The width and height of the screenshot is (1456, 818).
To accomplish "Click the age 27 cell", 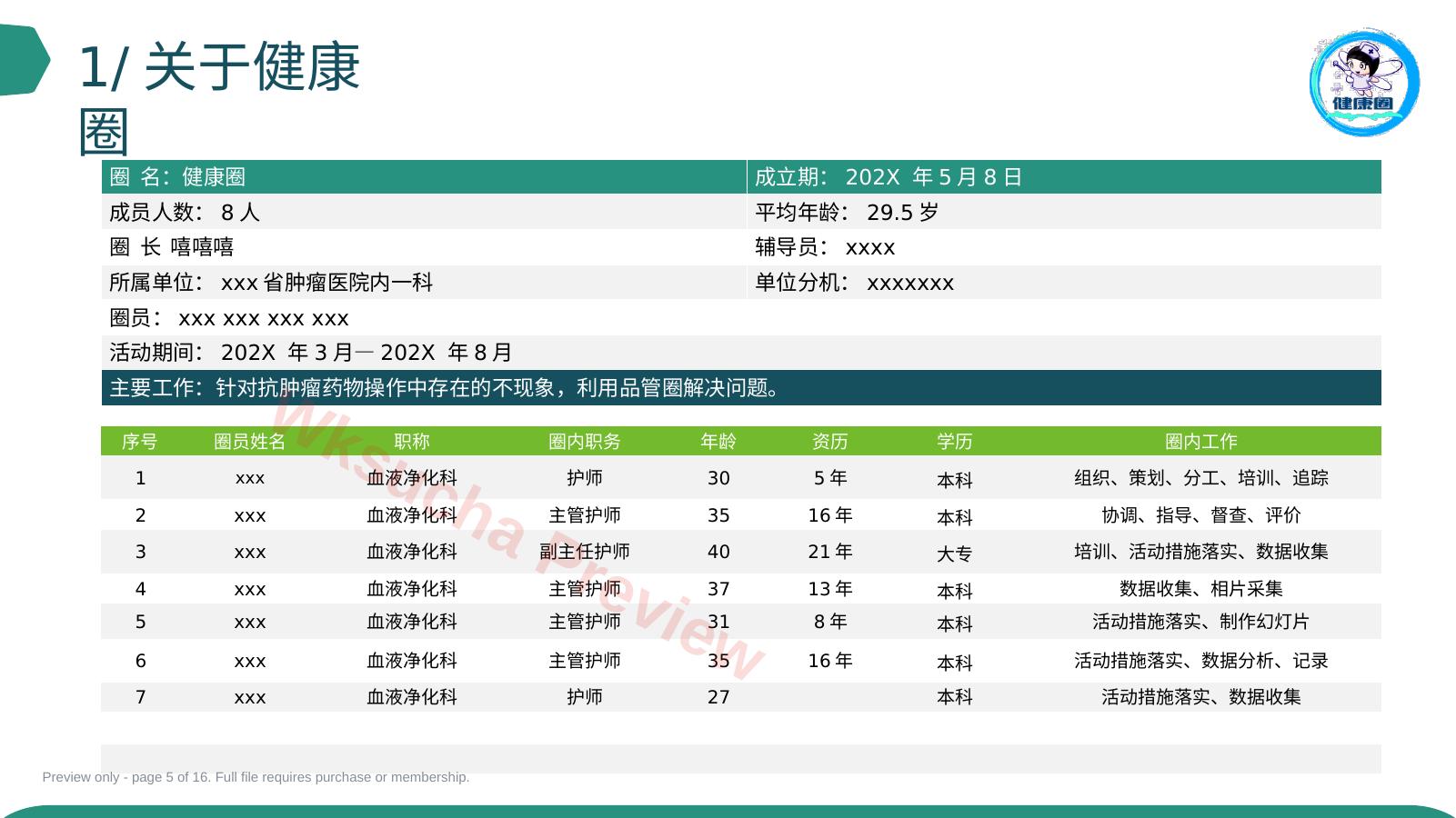I will 718,697.
